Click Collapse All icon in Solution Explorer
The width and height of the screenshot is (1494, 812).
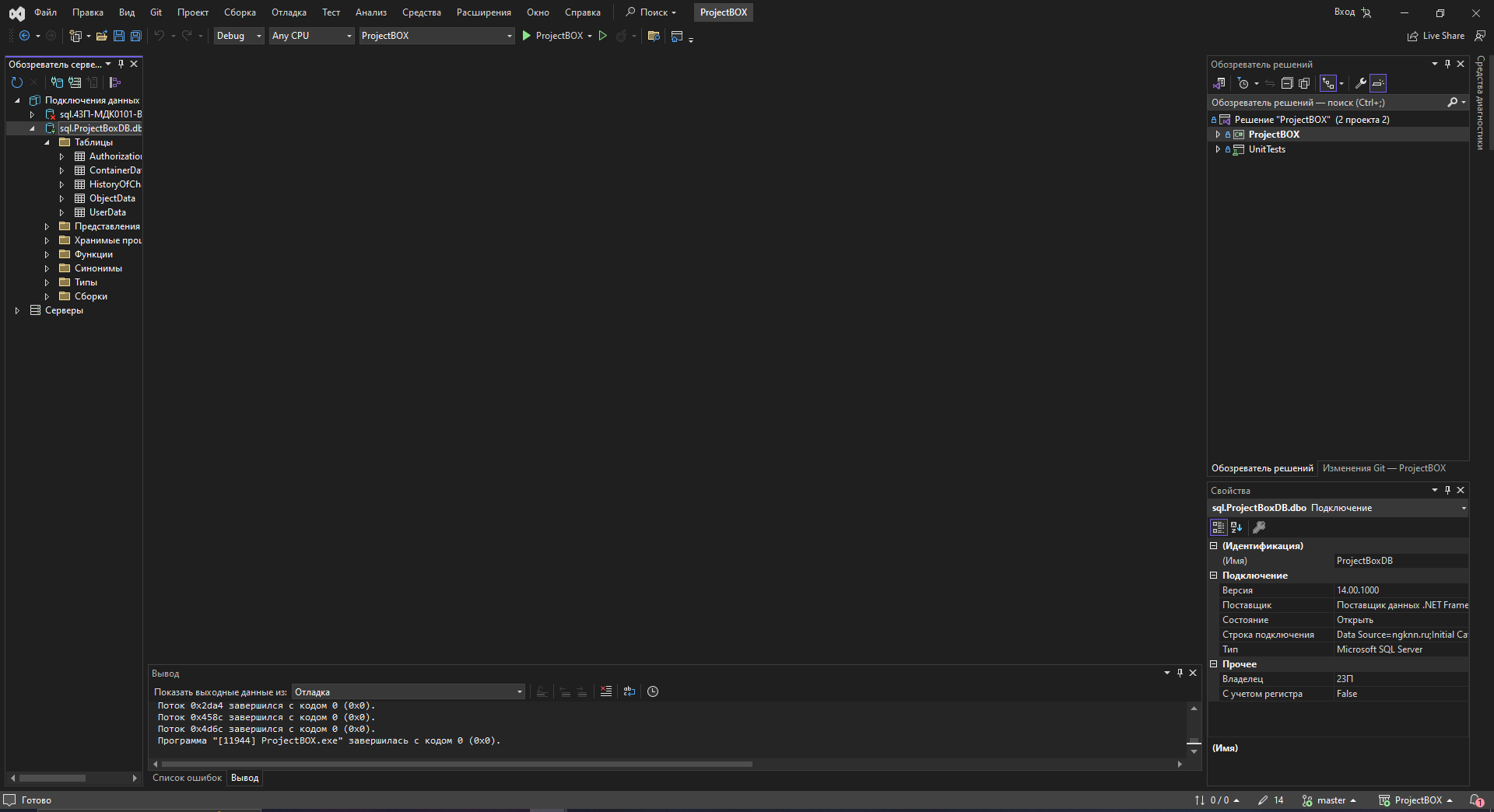click(1287, 83)
